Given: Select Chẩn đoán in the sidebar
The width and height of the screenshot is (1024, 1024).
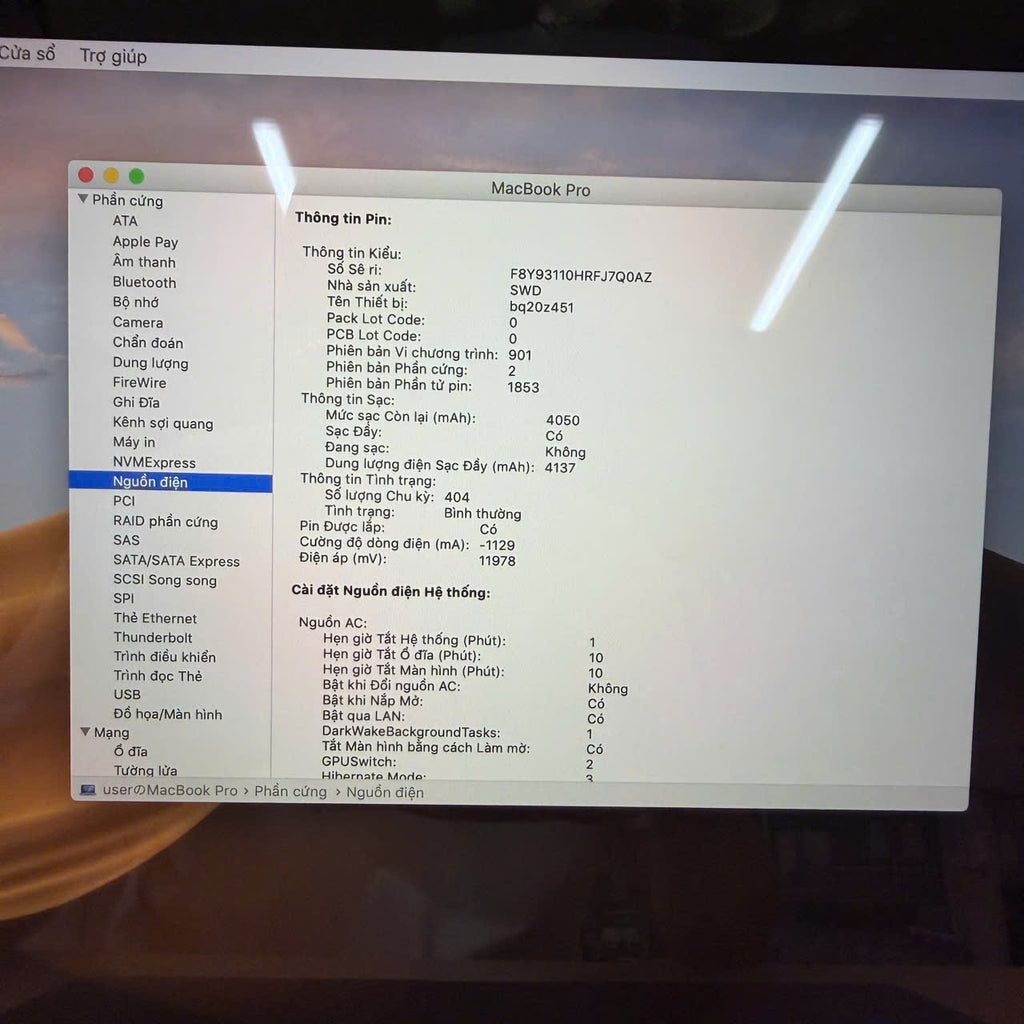Looking at the screenshot, I should [x=148, y=342].
